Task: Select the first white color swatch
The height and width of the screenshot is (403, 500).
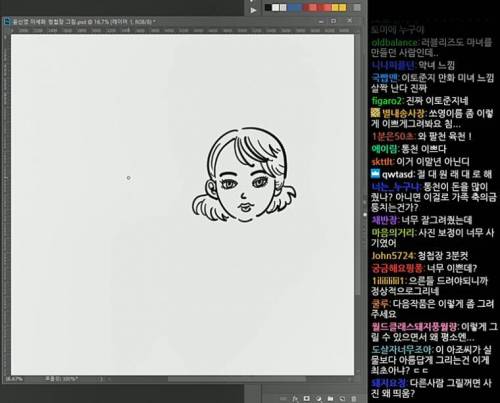Action: 276,7
